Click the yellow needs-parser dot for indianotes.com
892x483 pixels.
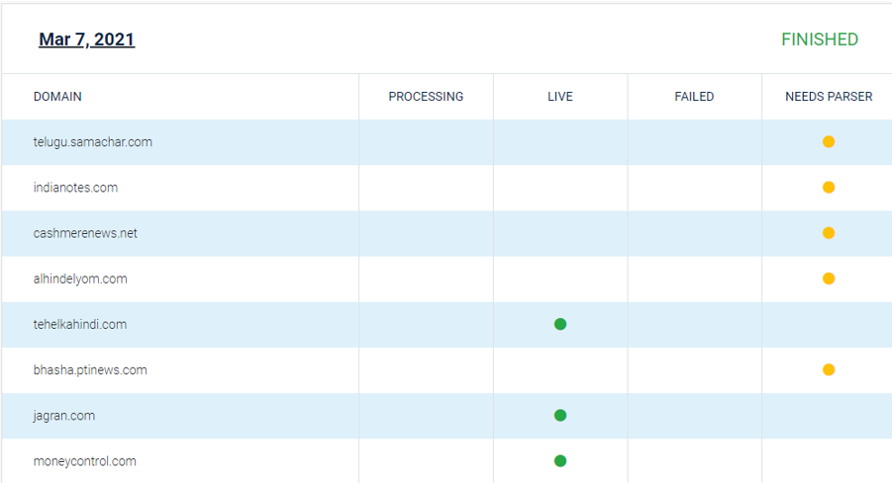coord(828,187)
